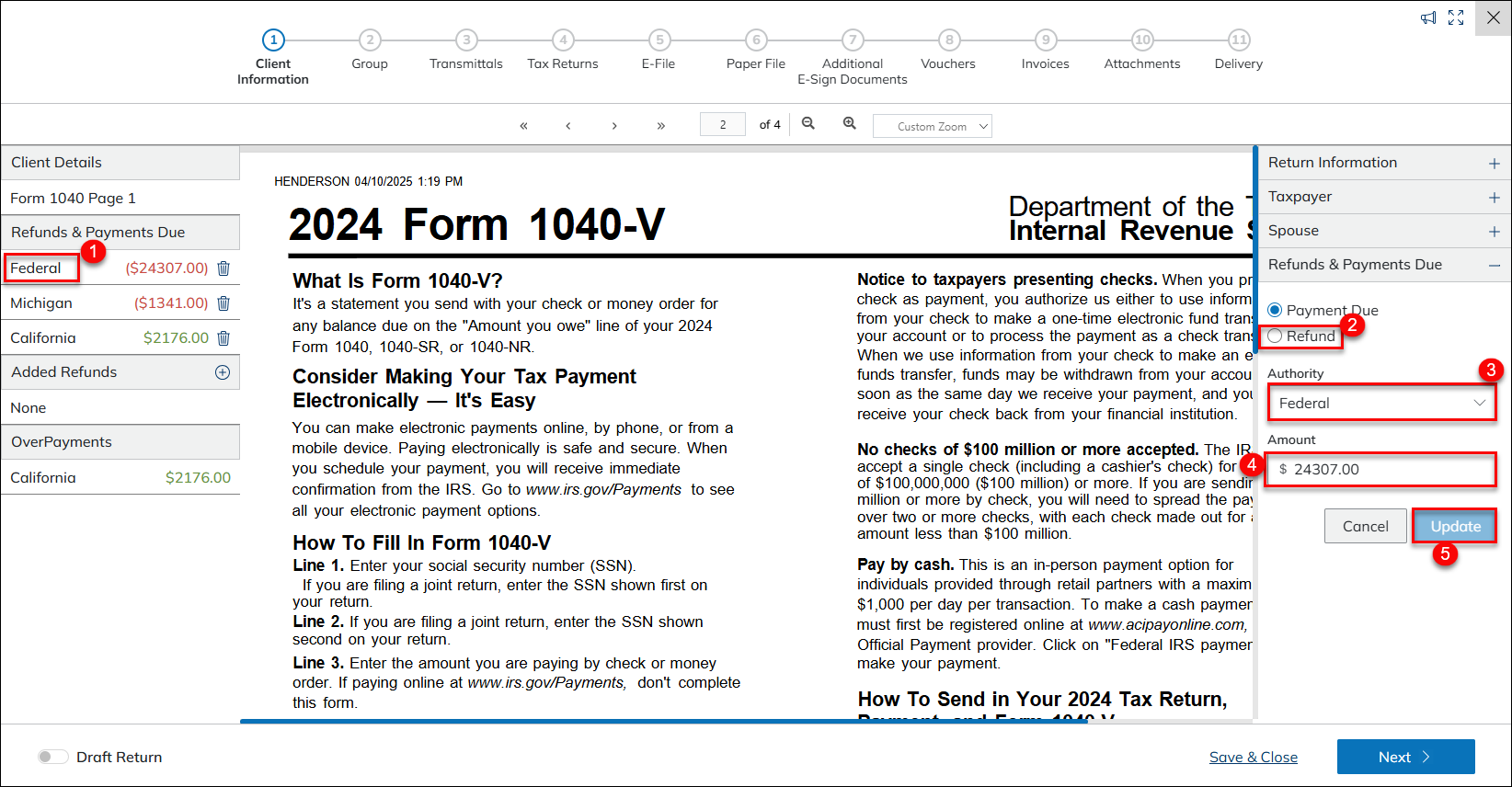The image size is (1512, 787).
Task: Click the zoom in magnifier icon
Action: tap(850, 124)
